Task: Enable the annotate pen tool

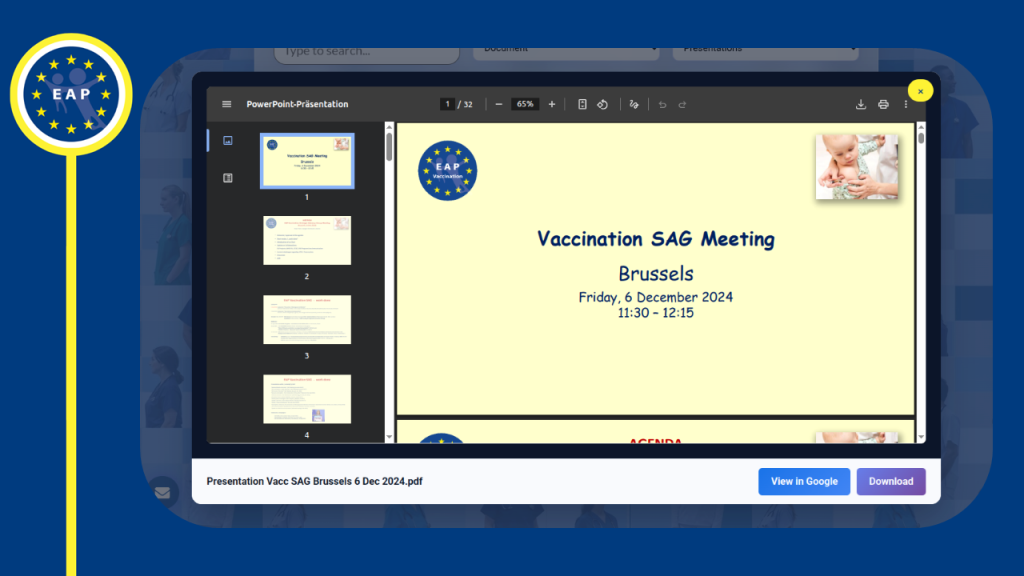Action: click(634, 103)
